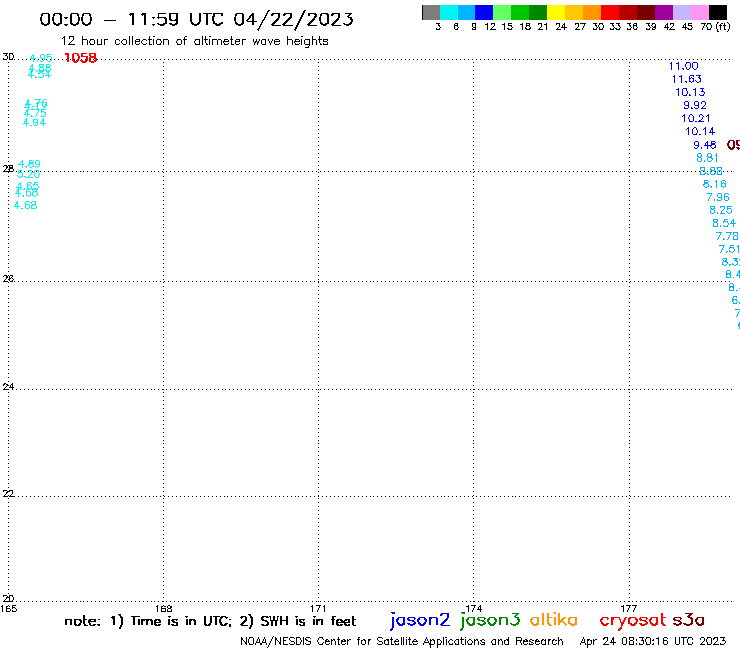The image size is (740, 650).
Task: Click the red 1058 time marker
Action: pos(81,58)
